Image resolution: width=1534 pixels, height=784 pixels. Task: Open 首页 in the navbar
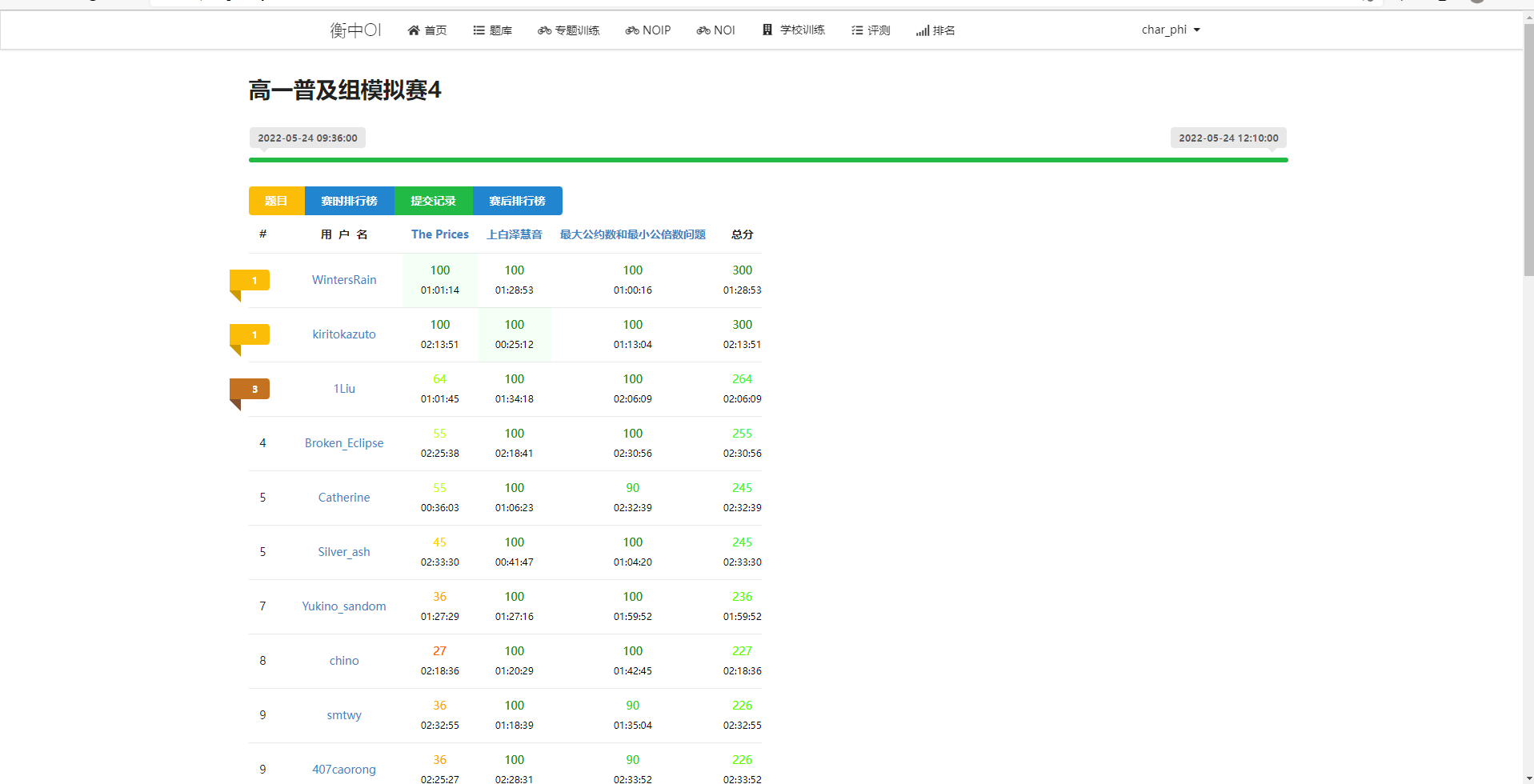click(x=427, y=30)
